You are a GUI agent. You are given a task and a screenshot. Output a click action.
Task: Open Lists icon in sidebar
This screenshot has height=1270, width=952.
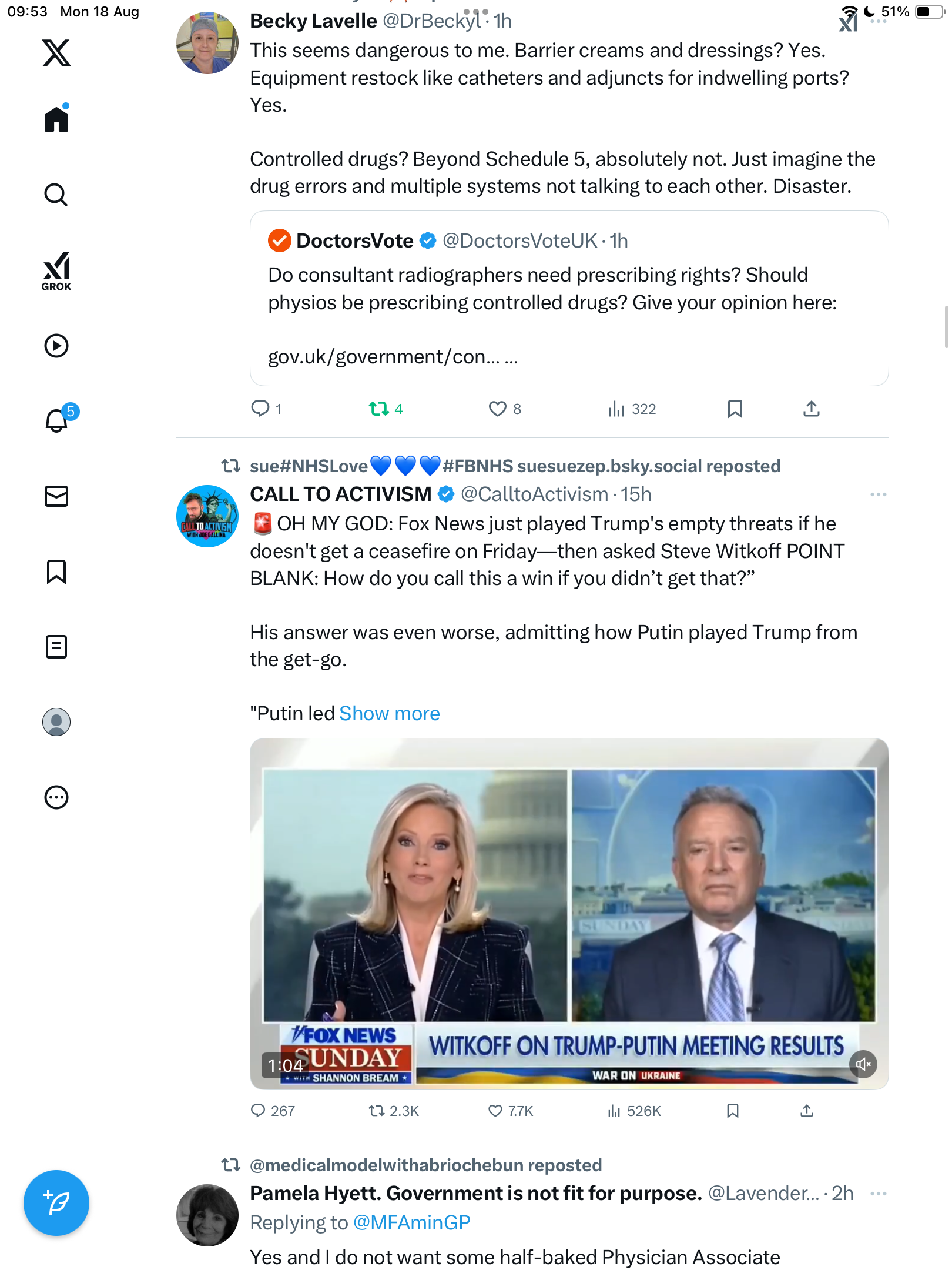pyautogui.click(x=56, y=647)
